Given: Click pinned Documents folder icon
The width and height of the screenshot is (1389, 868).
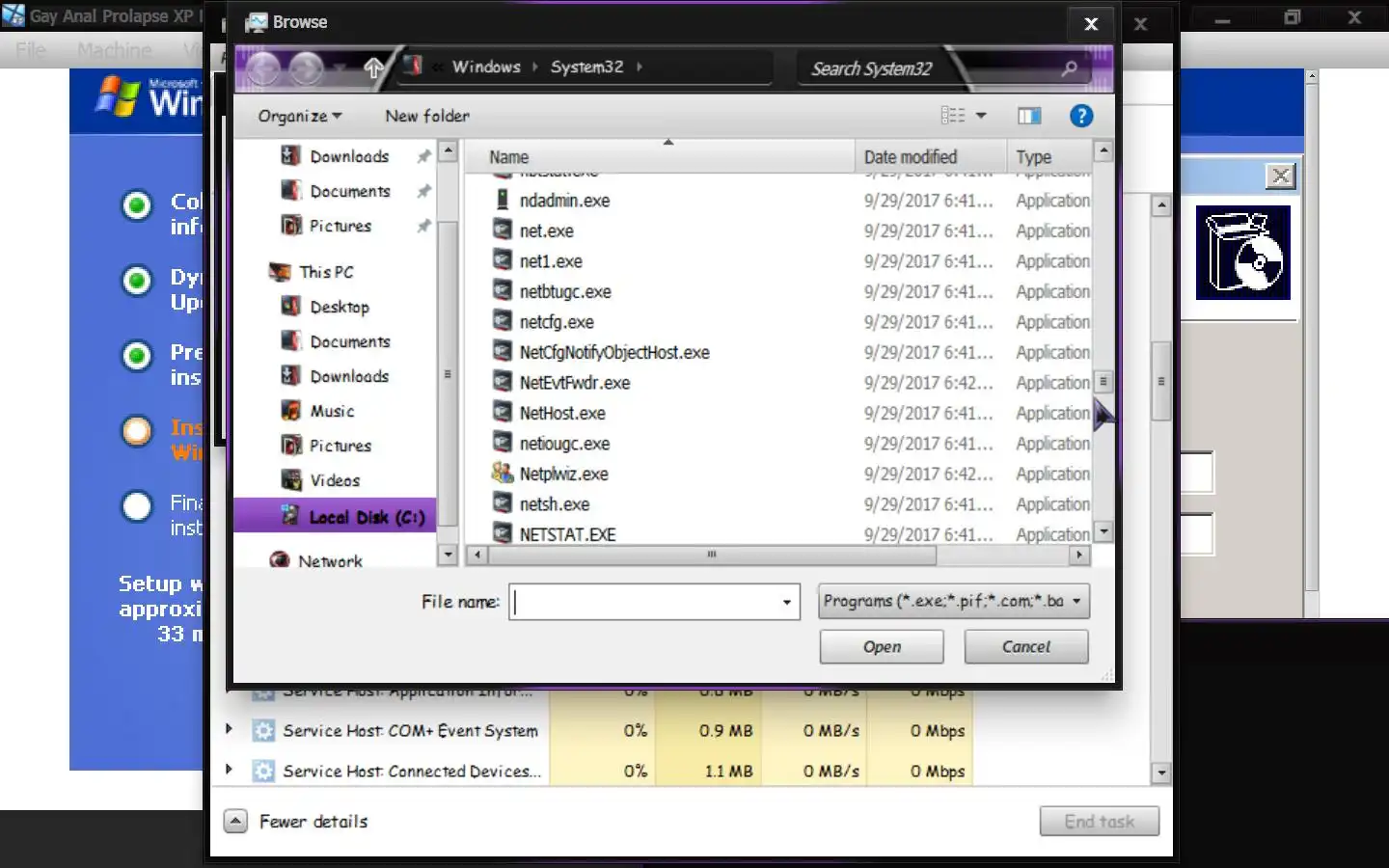Looking at the screenshot, I should 290,190.
